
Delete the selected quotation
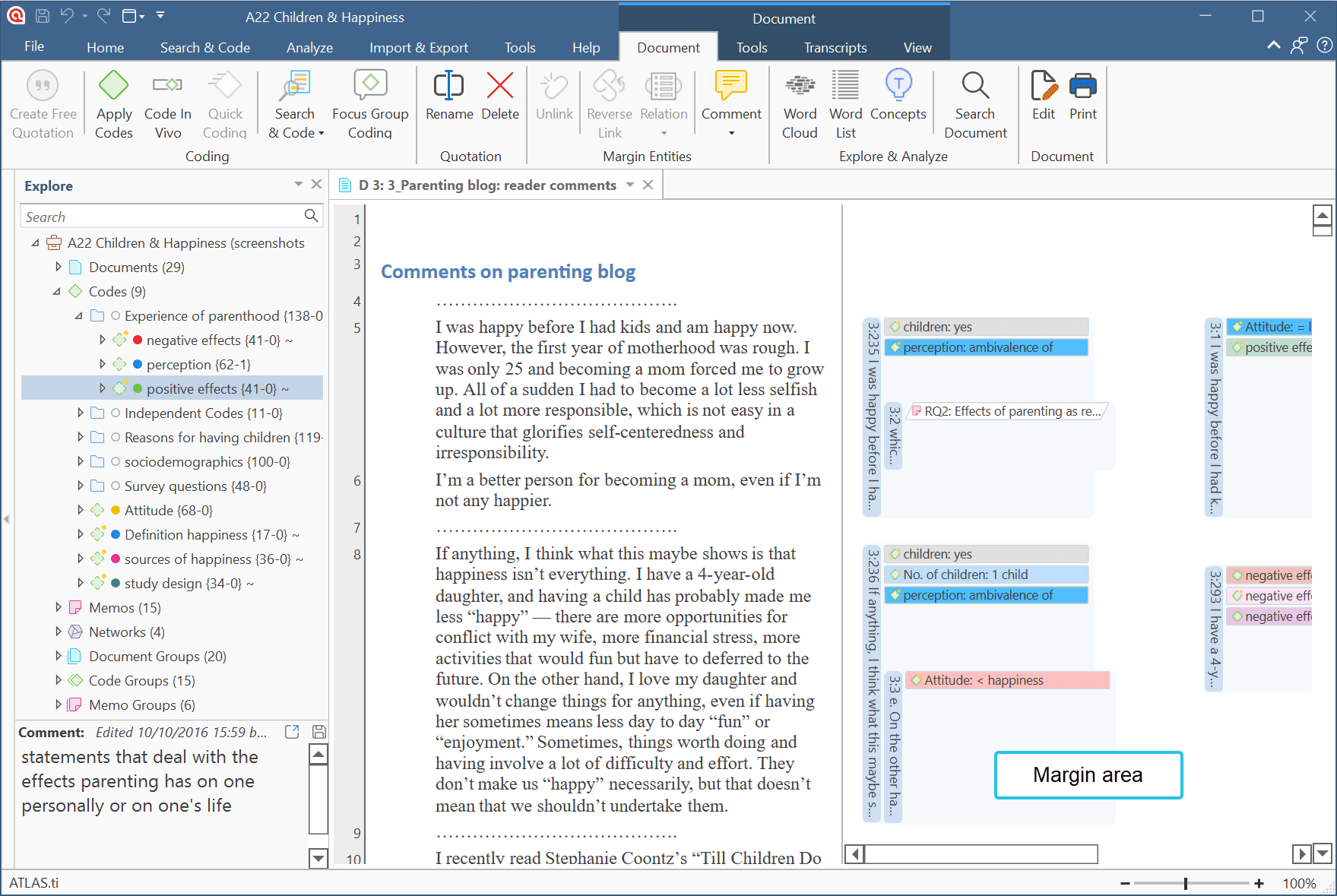coord(500,96)
